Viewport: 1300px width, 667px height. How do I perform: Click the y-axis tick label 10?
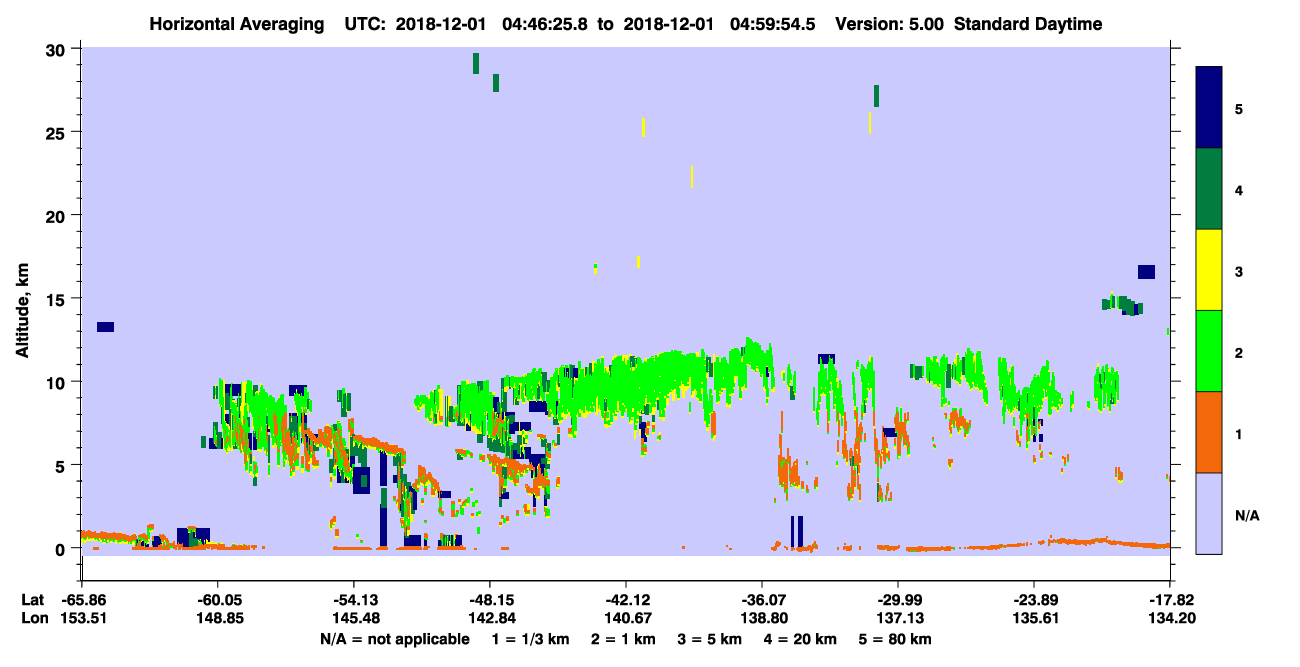coord(58,382)
